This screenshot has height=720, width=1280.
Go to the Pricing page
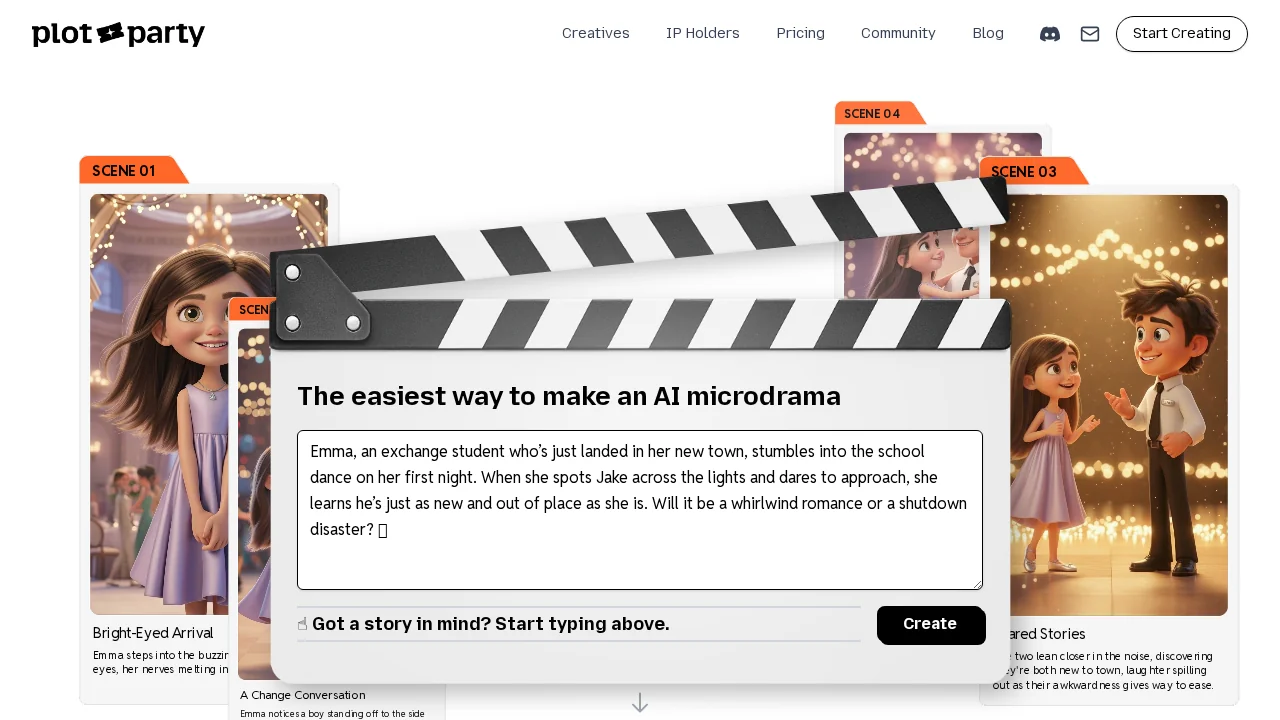click(x=801, y=34)
